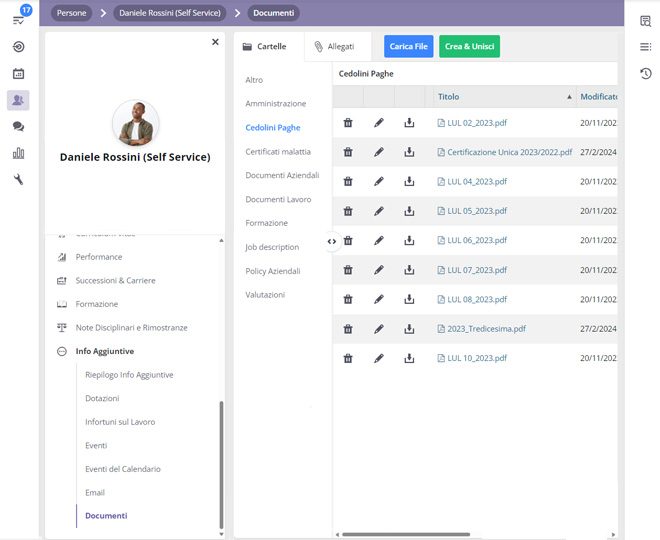Open the bar chart reports icon
The width and height of the screenshot is (660, 540).
(x=18, y=153)
